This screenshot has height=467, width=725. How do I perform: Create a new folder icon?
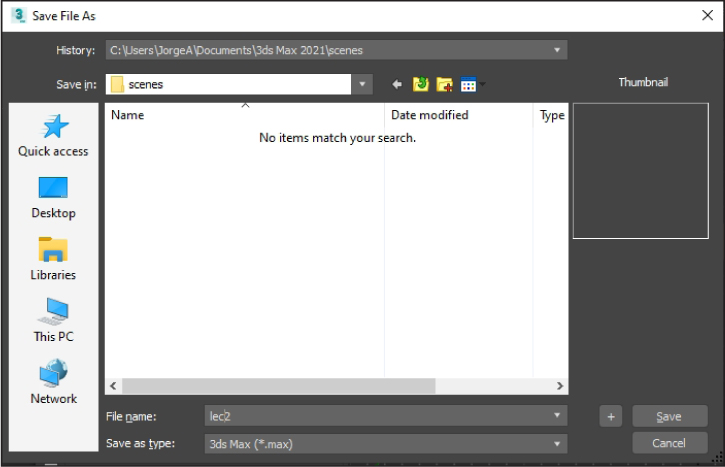click(445, 85)
